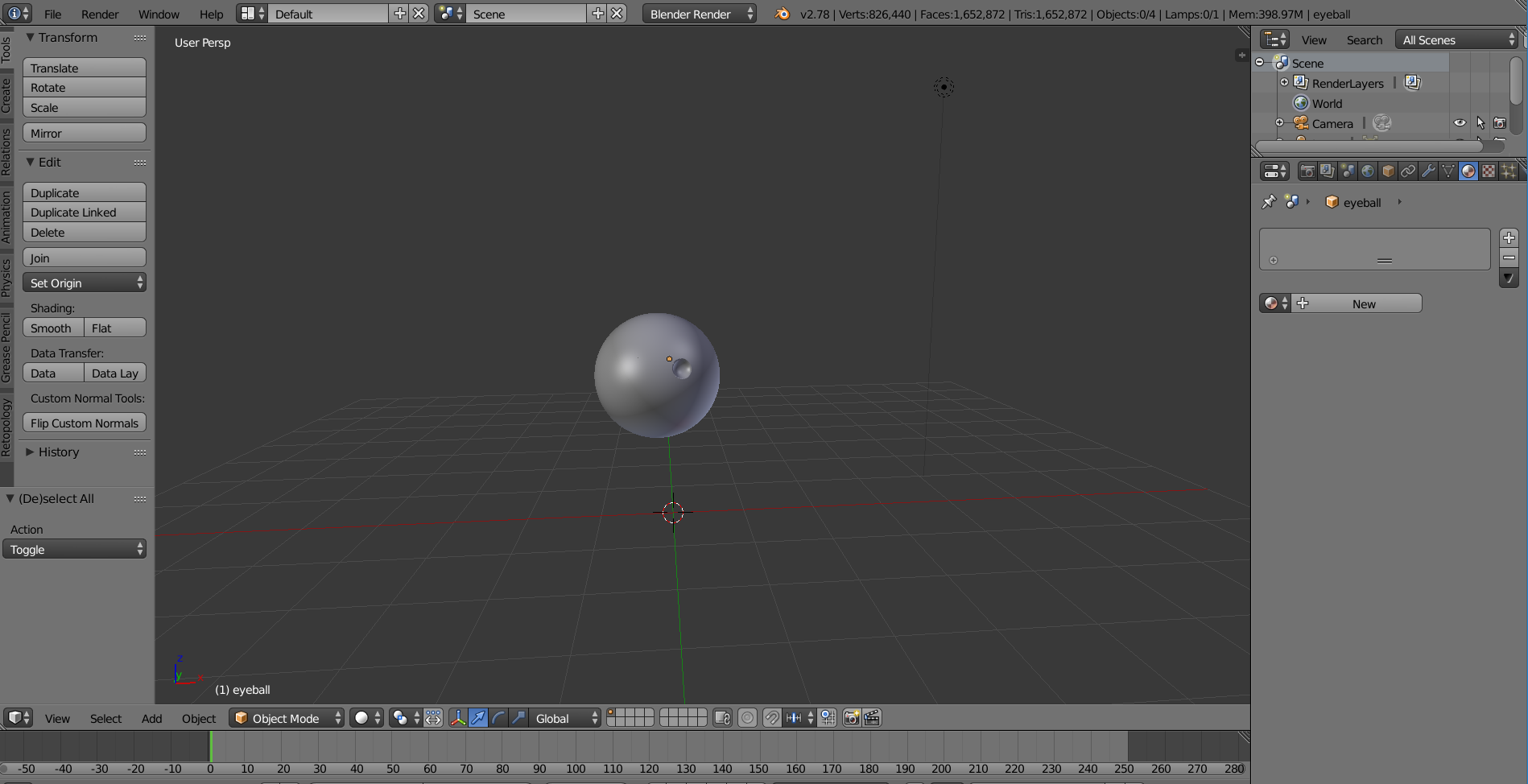Open the Object Mode dropdown
The height and width of the screenshot is (784, 1528).
coord(286,718)
